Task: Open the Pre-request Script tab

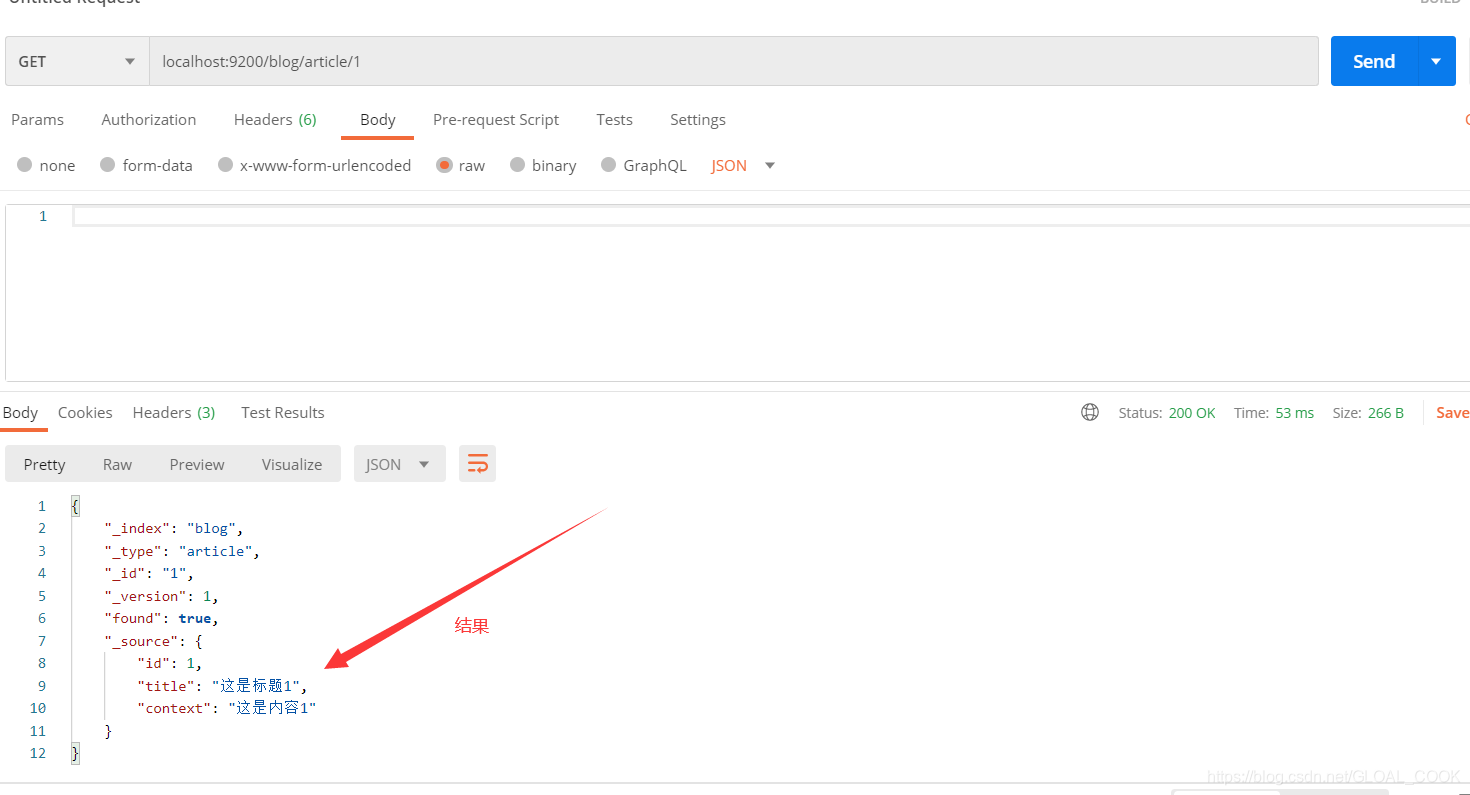Action: tap(496, 119)
